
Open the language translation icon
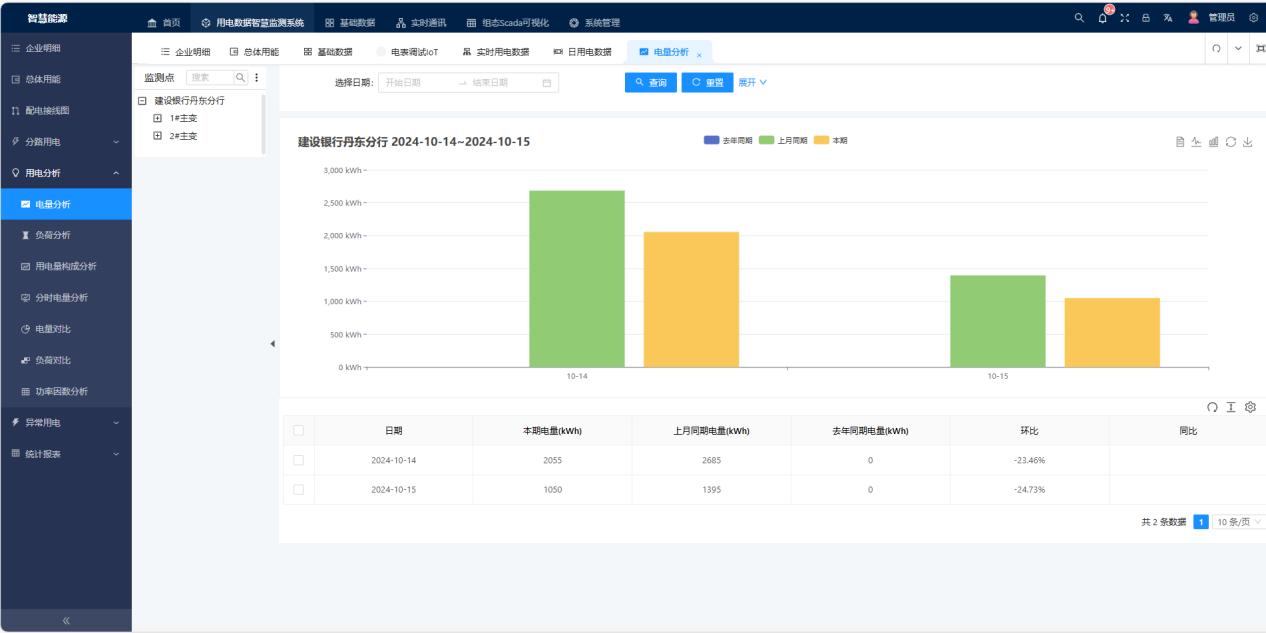pos(1167,17)
